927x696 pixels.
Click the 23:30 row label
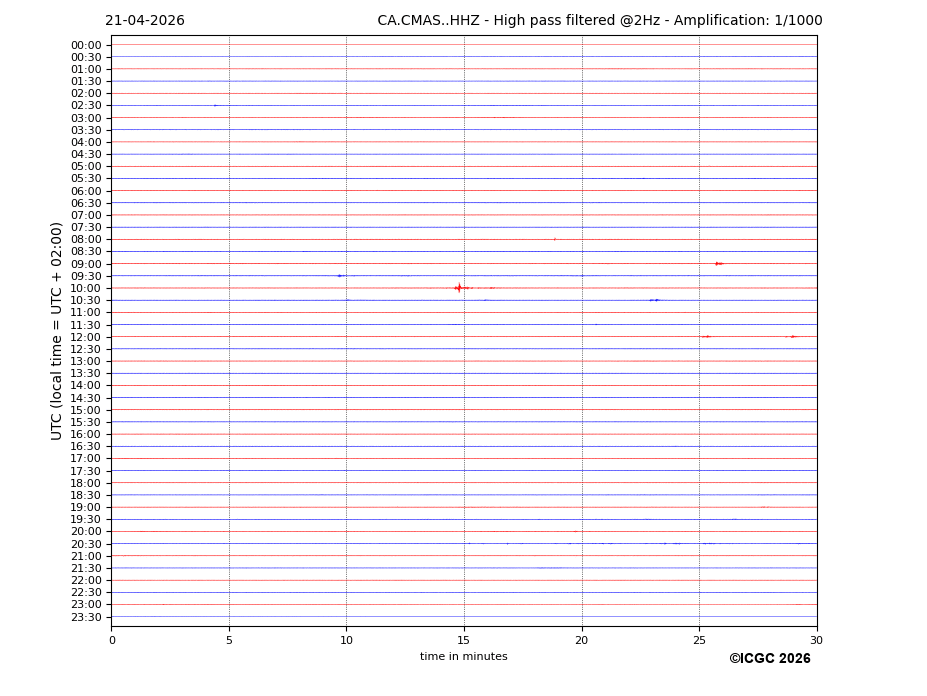coord(86,617)
